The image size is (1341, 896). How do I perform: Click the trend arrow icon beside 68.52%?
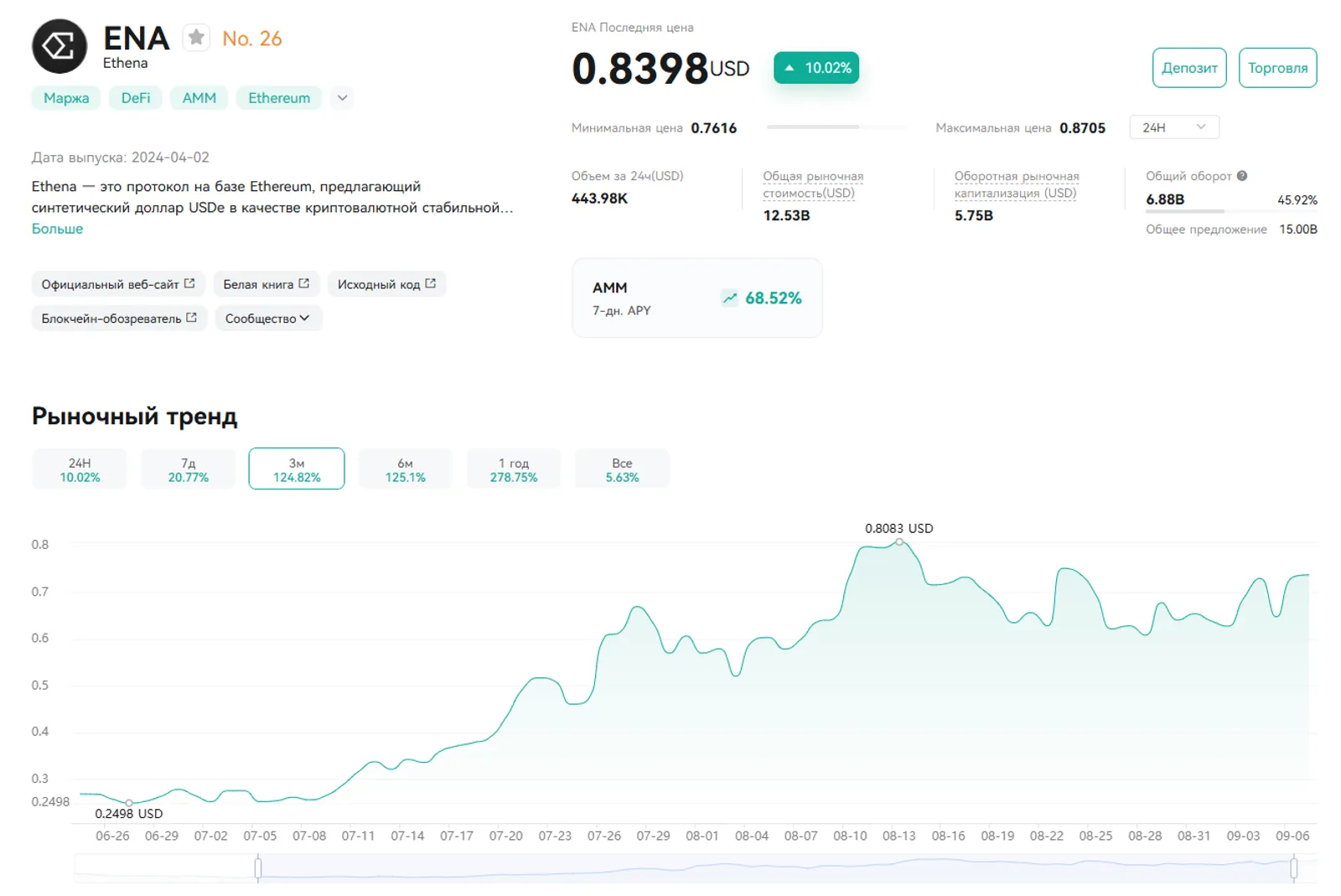(730, 298)
